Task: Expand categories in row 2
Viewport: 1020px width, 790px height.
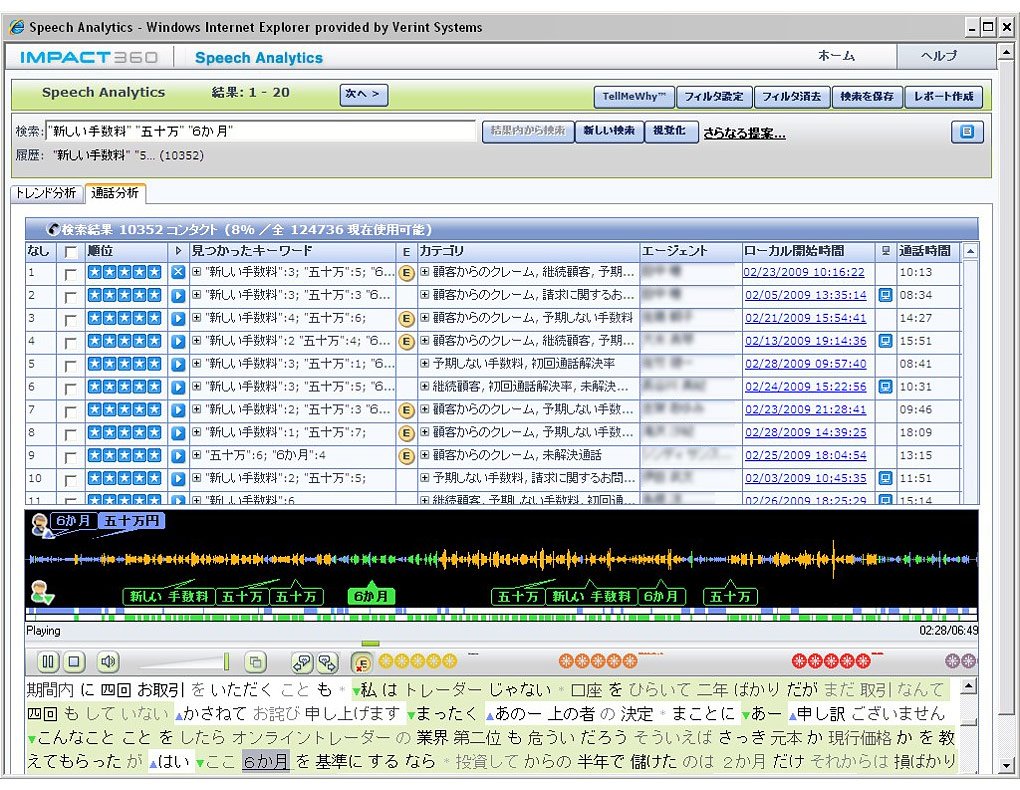Action: click(425, 295)
